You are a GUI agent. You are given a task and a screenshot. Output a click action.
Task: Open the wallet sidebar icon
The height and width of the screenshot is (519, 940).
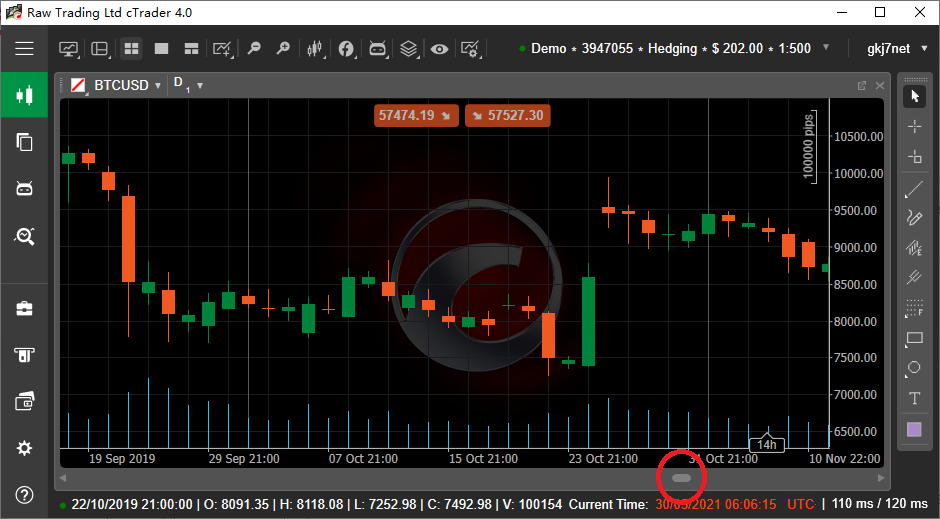point(24,402)
